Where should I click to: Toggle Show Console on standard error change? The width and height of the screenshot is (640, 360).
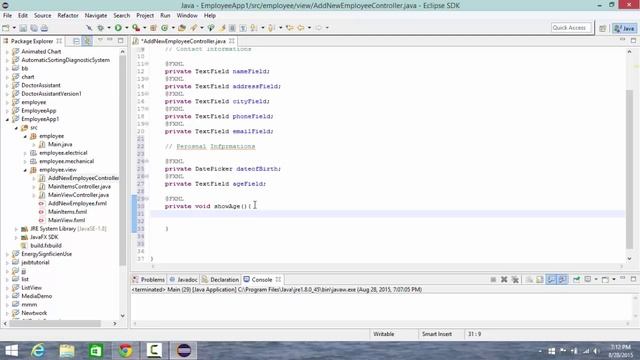click(562, 280)
